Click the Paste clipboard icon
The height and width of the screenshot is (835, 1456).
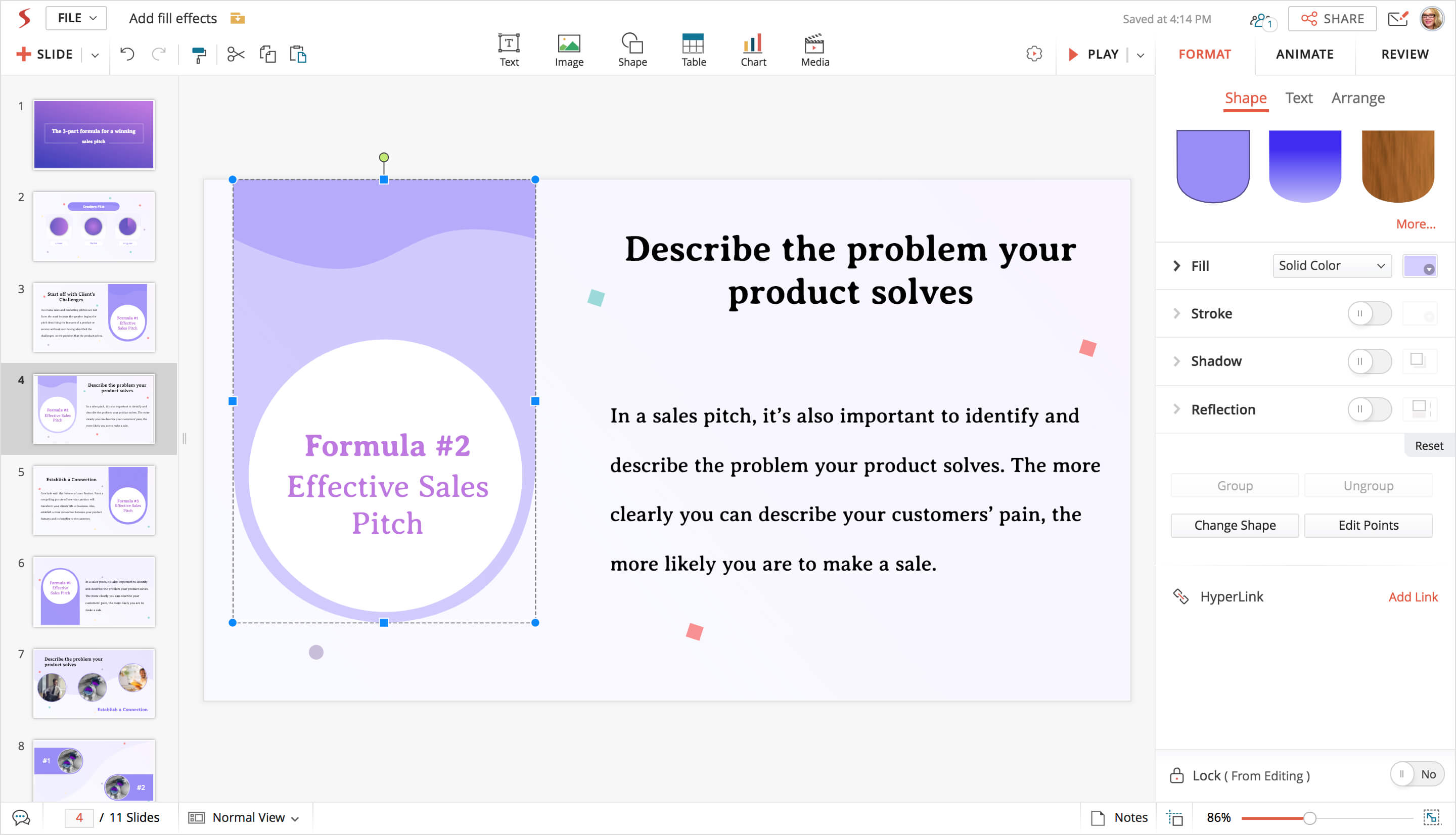click(x=298, y=55)
